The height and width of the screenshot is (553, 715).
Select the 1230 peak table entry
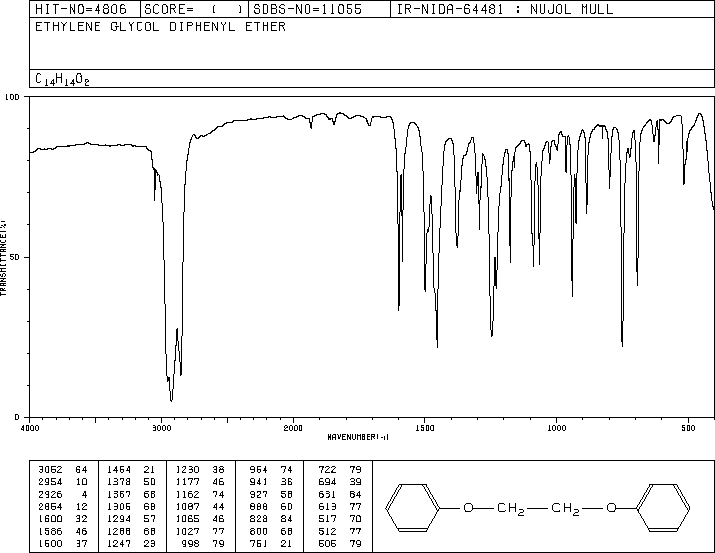click(200, 470)
